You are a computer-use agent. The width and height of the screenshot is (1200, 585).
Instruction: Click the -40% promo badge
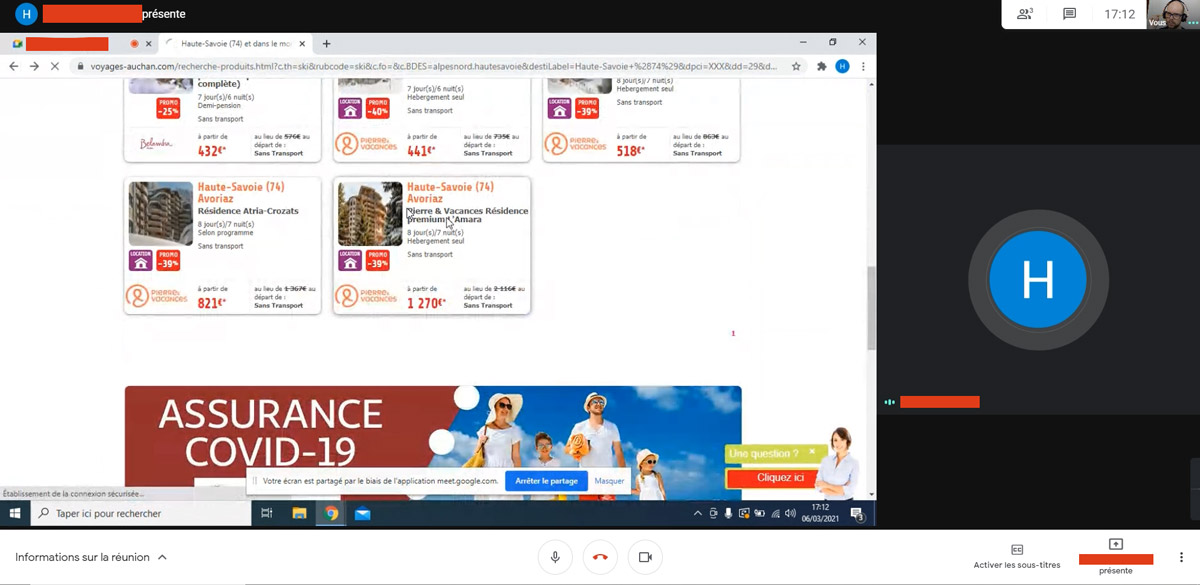coord(377,108)
